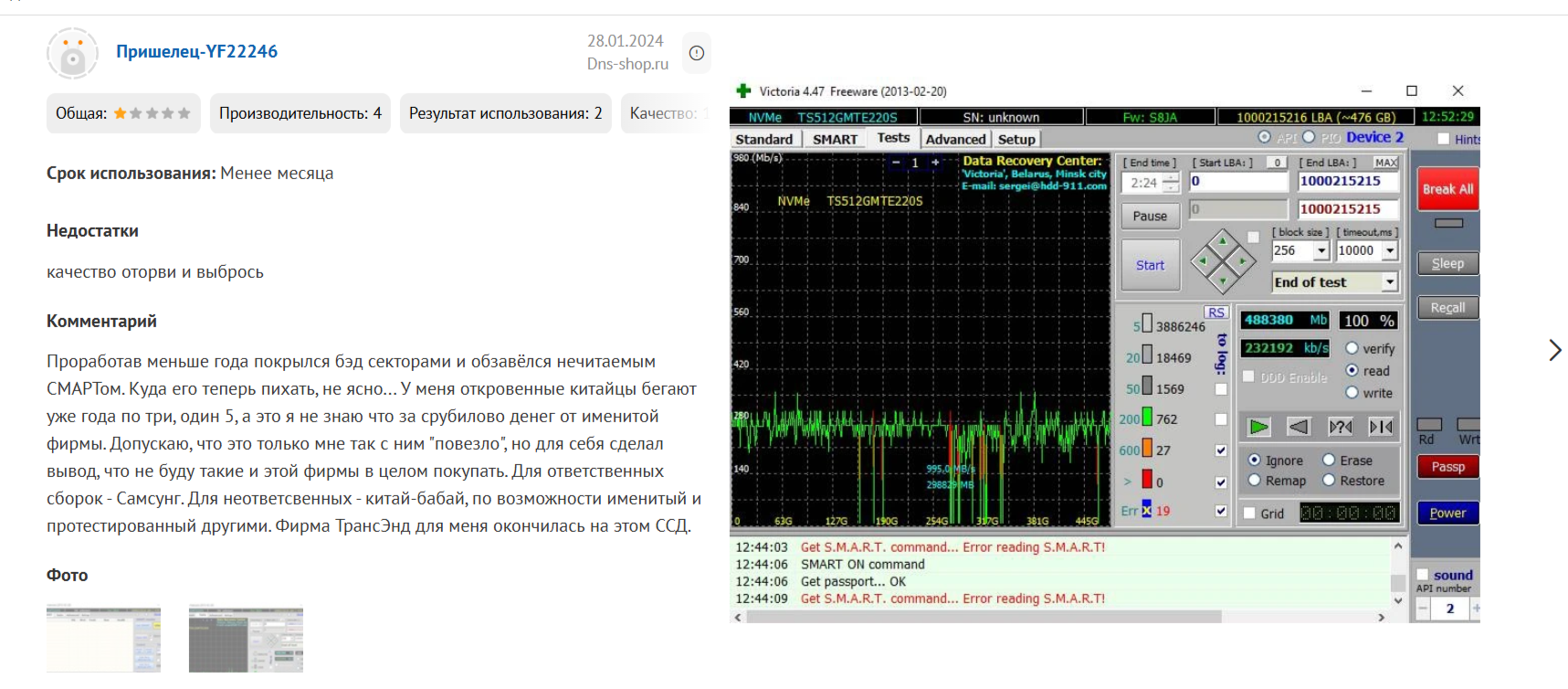
Task: Click the end time spinner arrows
Action: click(x=1171, y=183)
